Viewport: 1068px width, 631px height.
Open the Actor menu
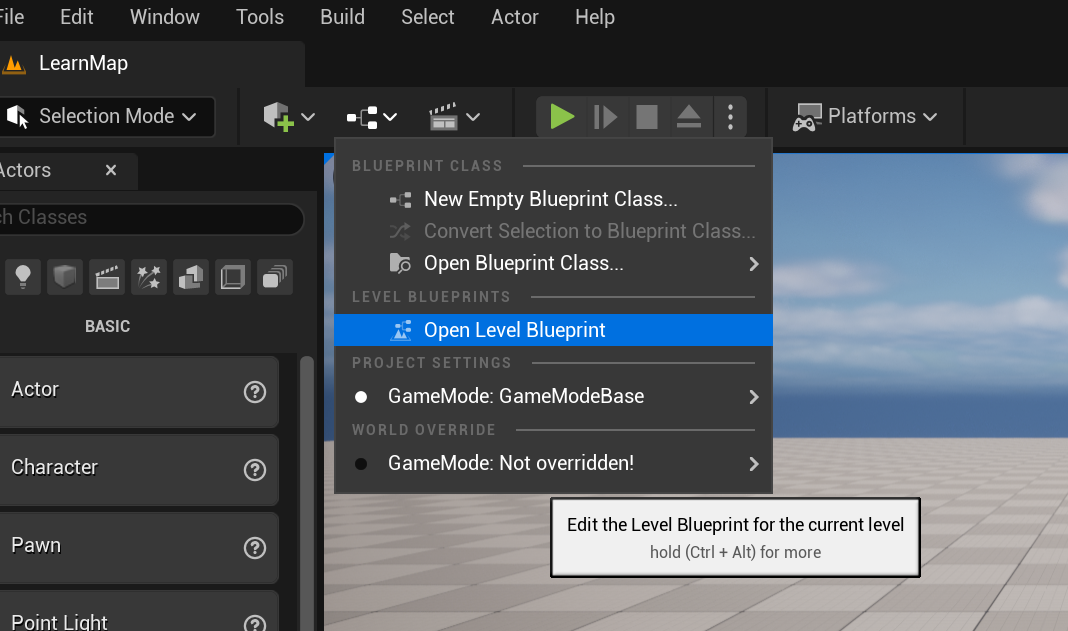coord(515,16)
